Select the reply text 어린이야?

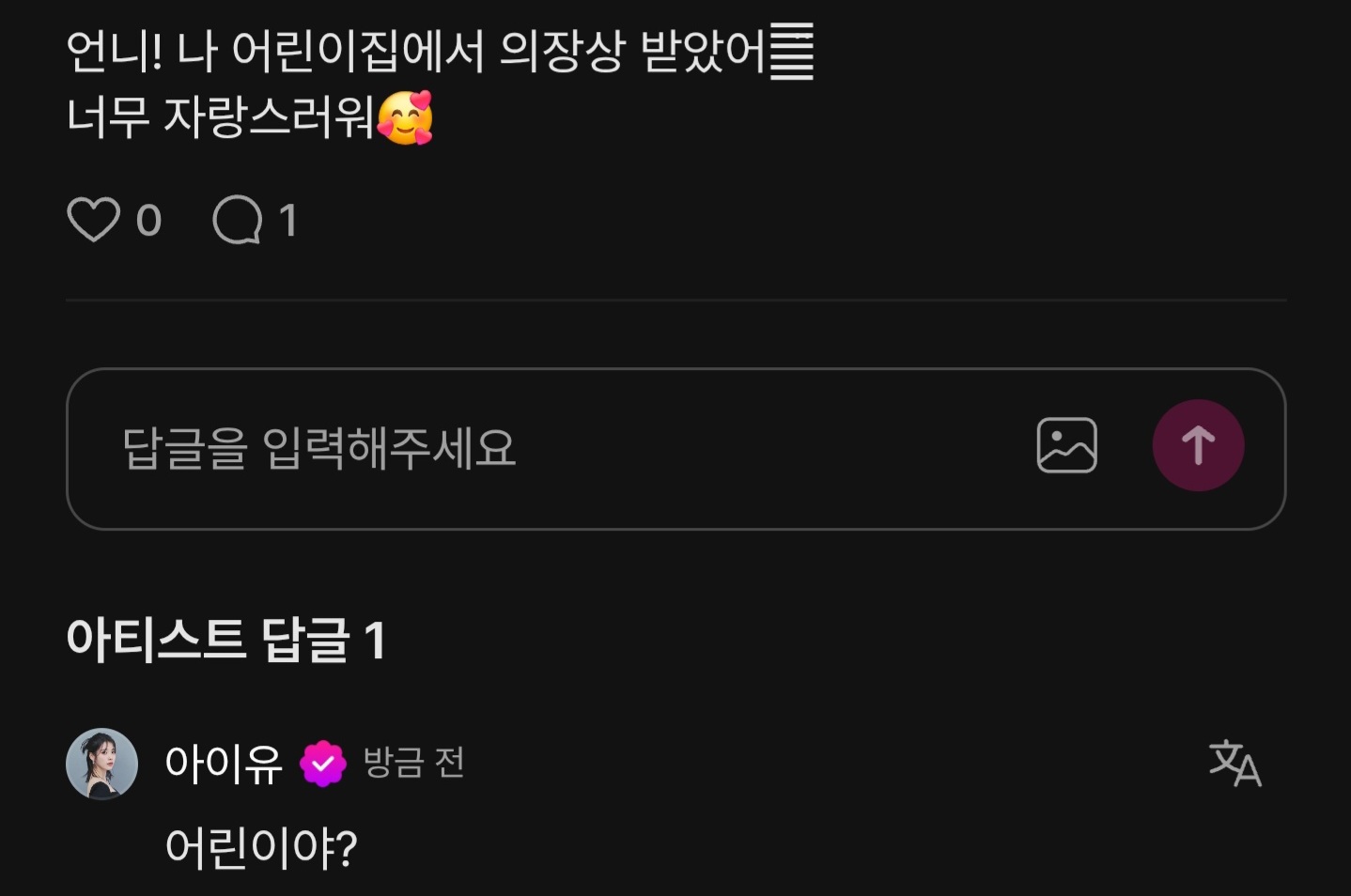[260, 847]
